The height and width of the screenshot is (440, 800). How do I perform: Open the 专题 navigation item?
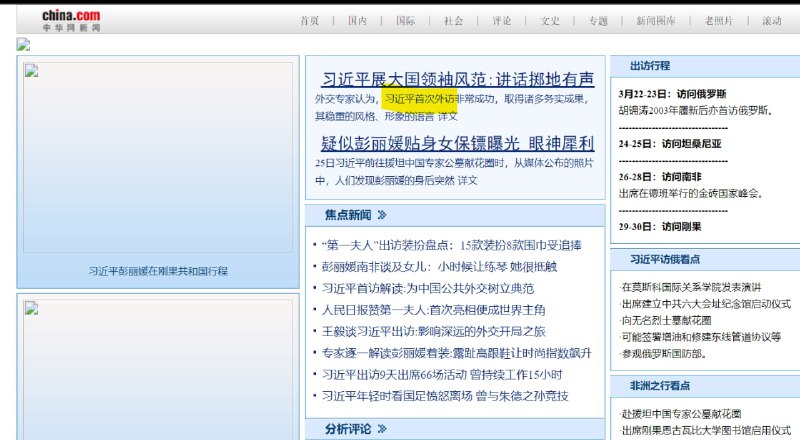(x=598, y=21)
